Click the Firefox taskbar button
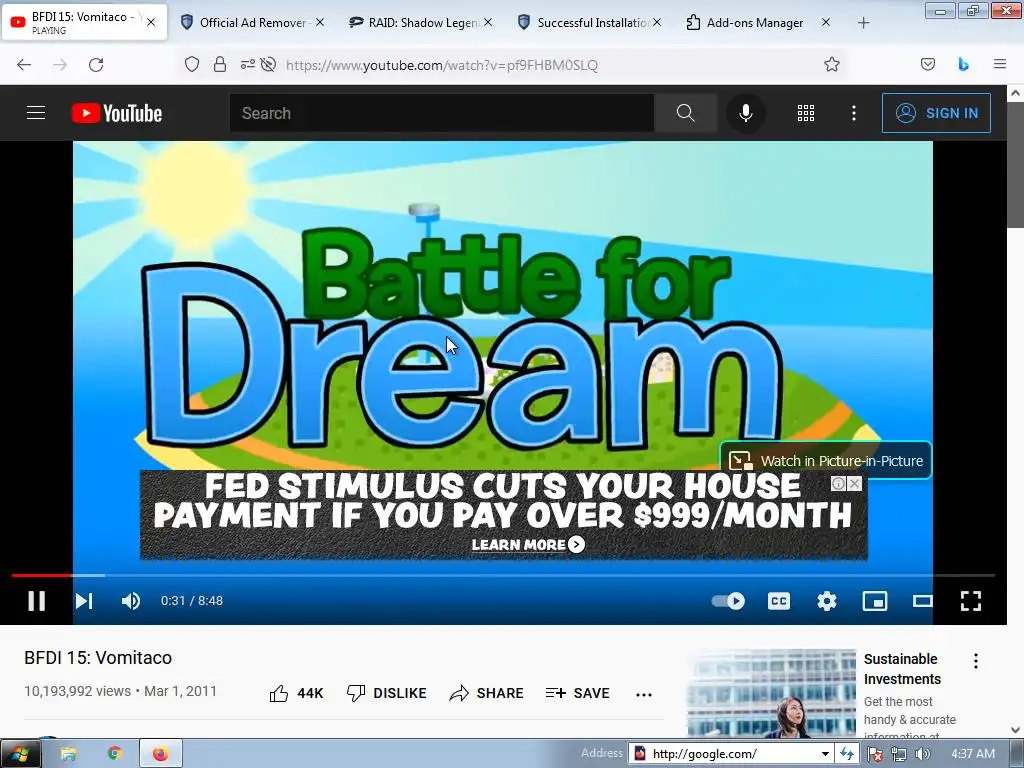1024x768 pixels. [x=161, y=754]
